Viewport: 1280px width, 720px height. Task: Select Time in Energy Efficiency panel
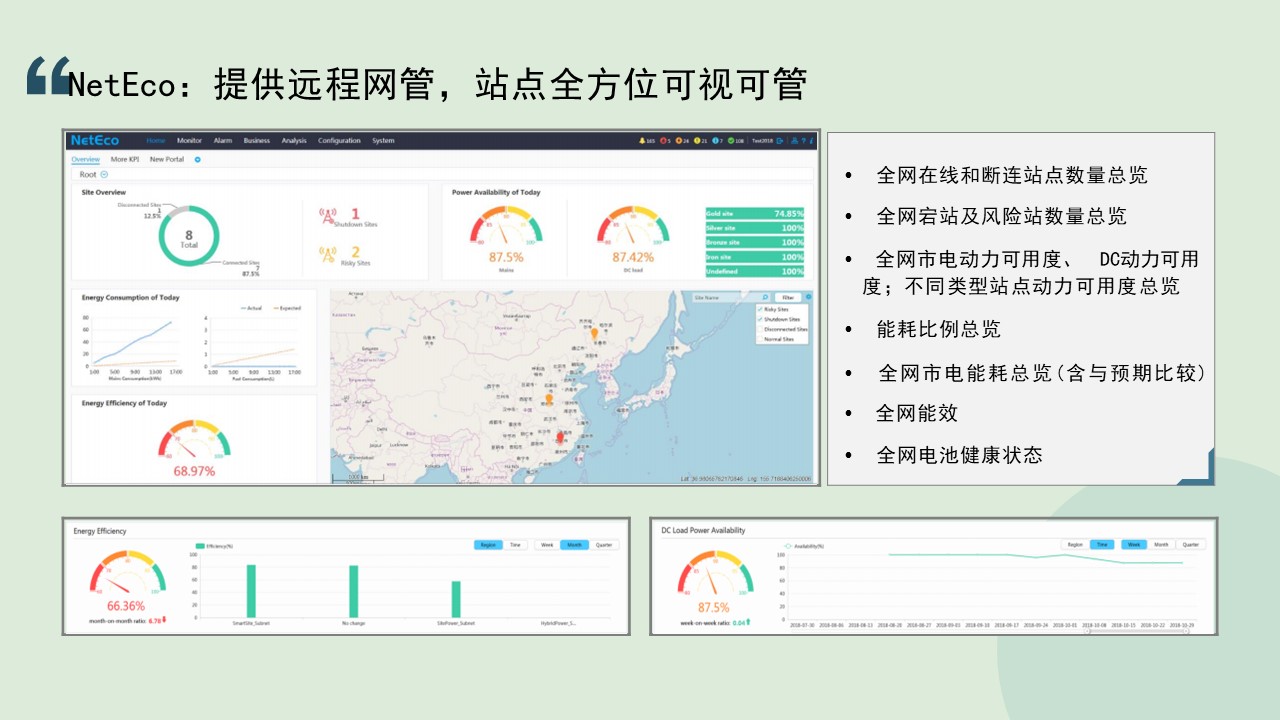pos(515,545)
